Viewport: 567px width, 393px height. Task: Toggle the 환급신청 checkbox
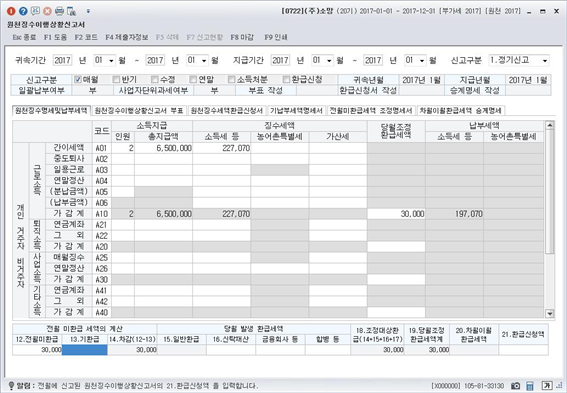click(x=286, y=80)
